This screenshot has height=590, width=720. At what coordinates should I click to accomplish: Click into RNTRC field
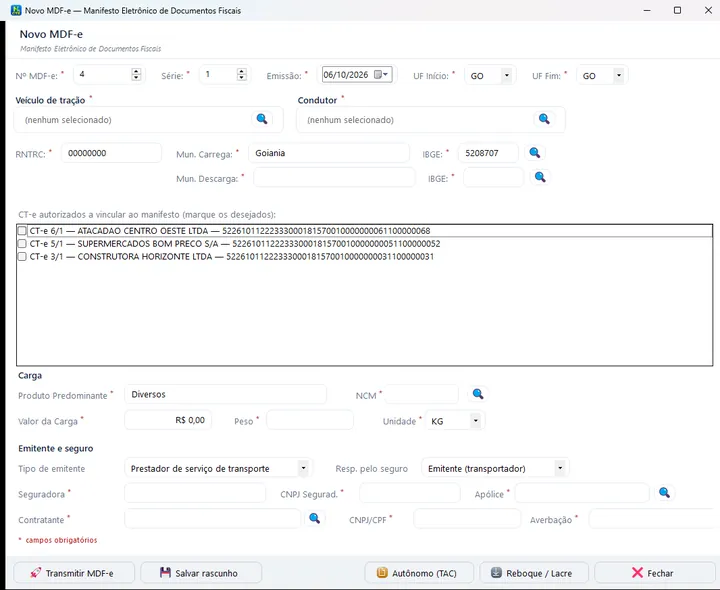[x=112, y=153]
